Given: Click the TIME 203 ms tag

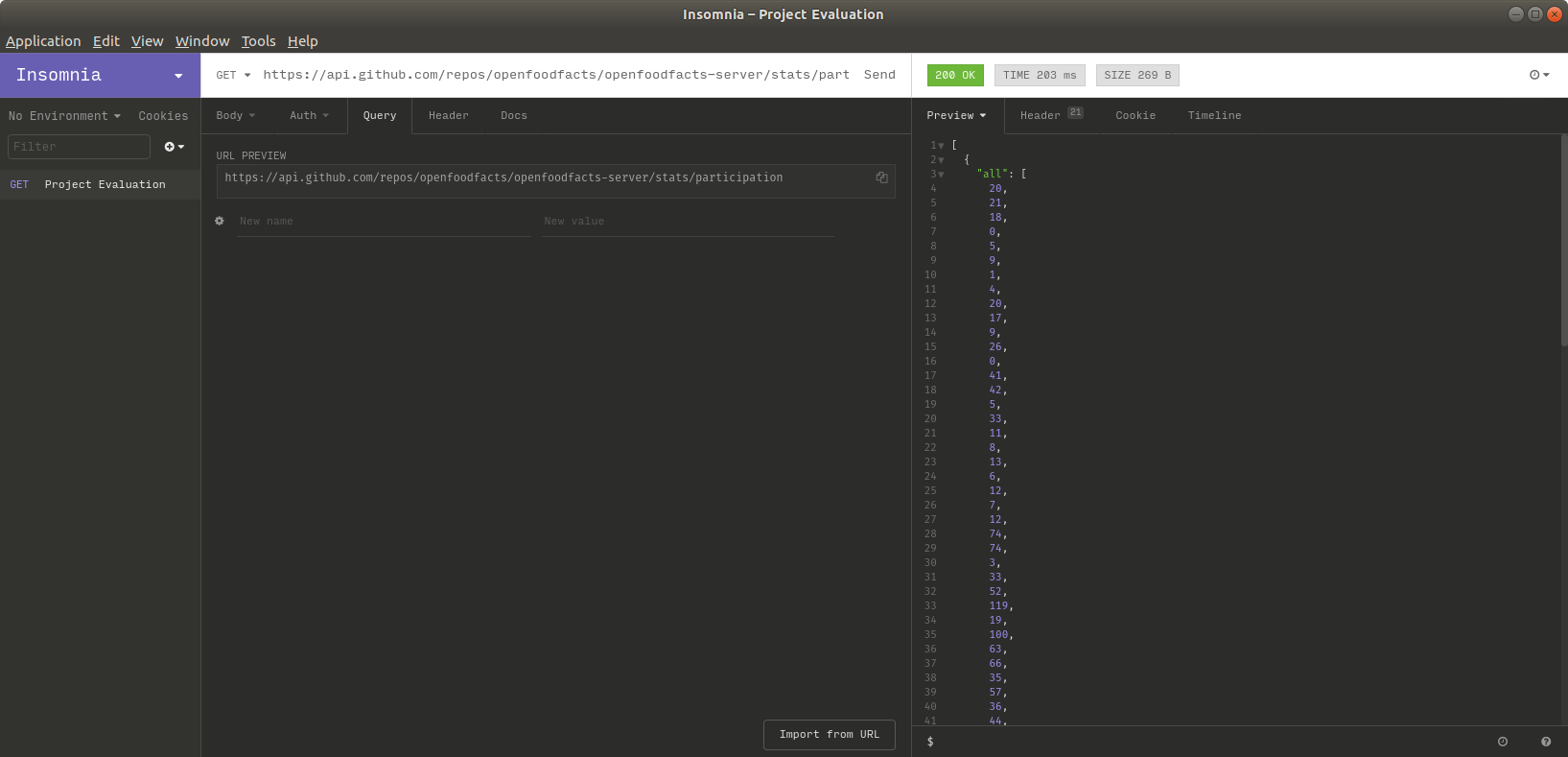Looking at the screenshot, I should [1040, 75].
